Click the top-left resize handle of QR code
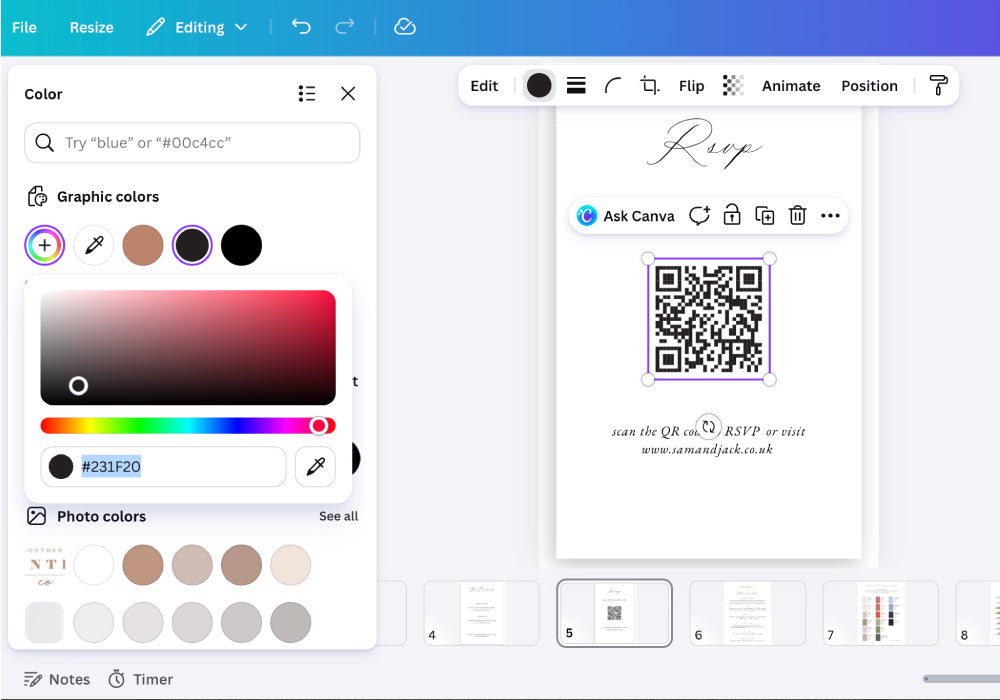The image size is (1000, 700). tap(648, 259)
